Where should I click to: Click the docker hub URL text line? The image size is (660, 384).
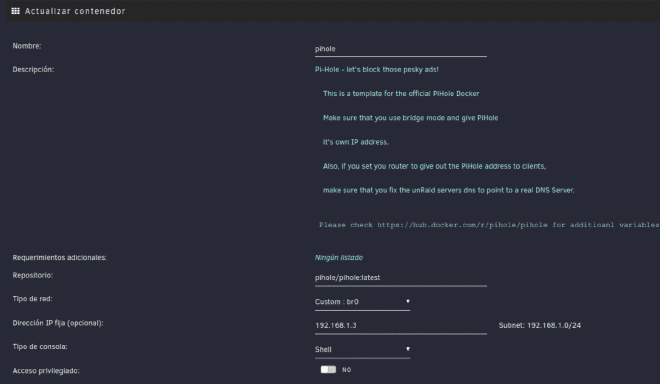click(x=489, y=225)
